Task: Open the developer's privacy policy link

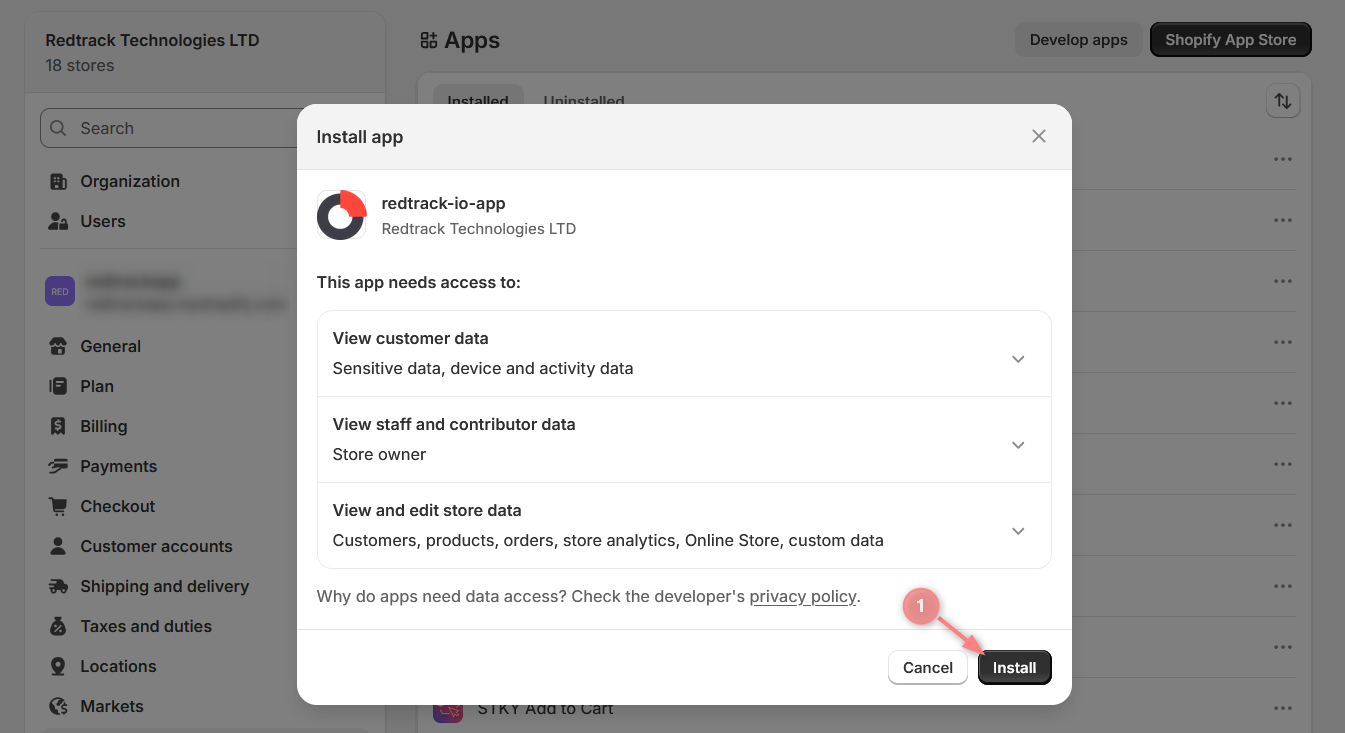Action: tap(803, 597)
